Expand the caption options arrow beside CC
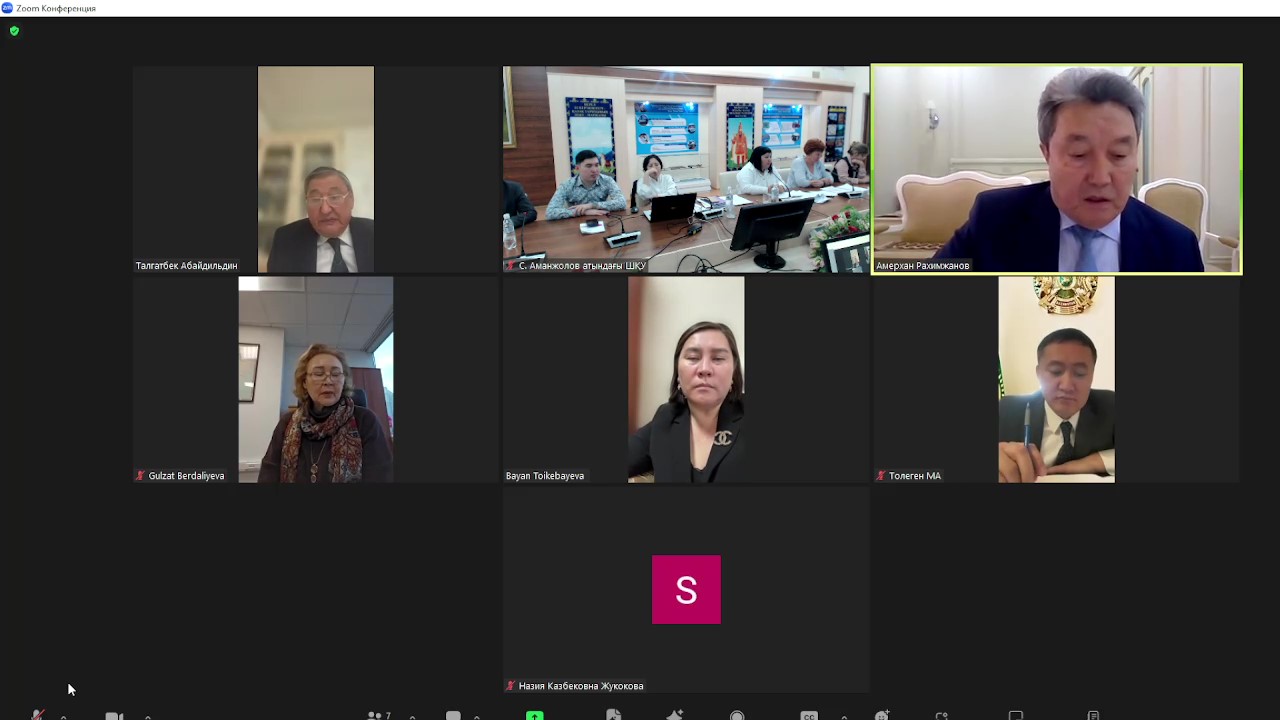This screenshot has height=720, width=1280. click(844, 716)
